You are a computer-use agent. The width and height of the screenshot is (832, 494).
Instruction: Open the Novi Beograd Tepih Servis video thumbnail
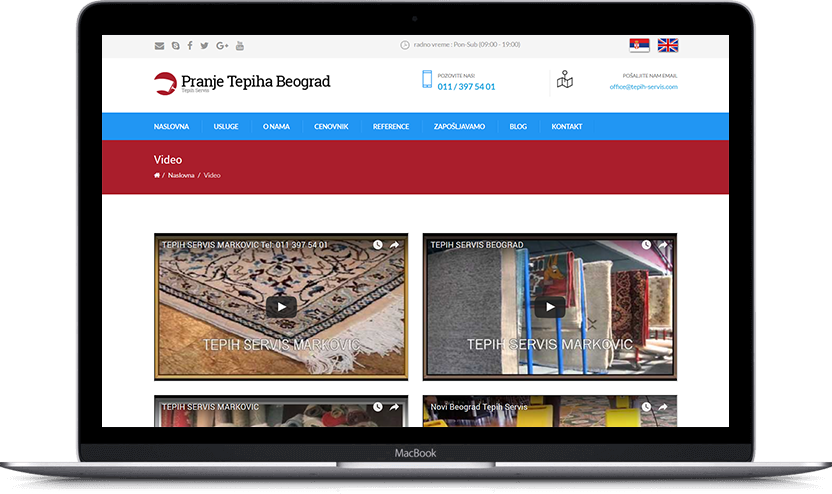pyautogui.click(x=549, y=411)
